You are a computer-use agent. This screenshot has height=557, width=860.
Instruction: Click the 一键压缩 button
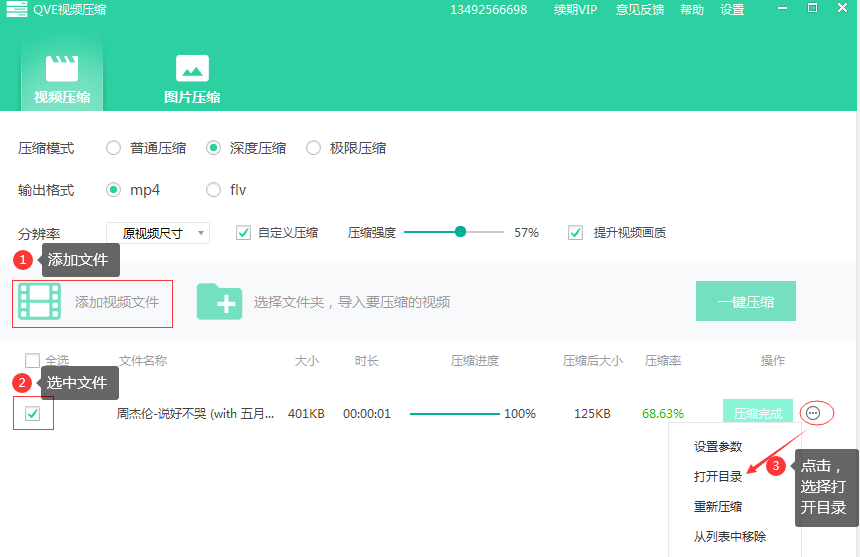745,301
